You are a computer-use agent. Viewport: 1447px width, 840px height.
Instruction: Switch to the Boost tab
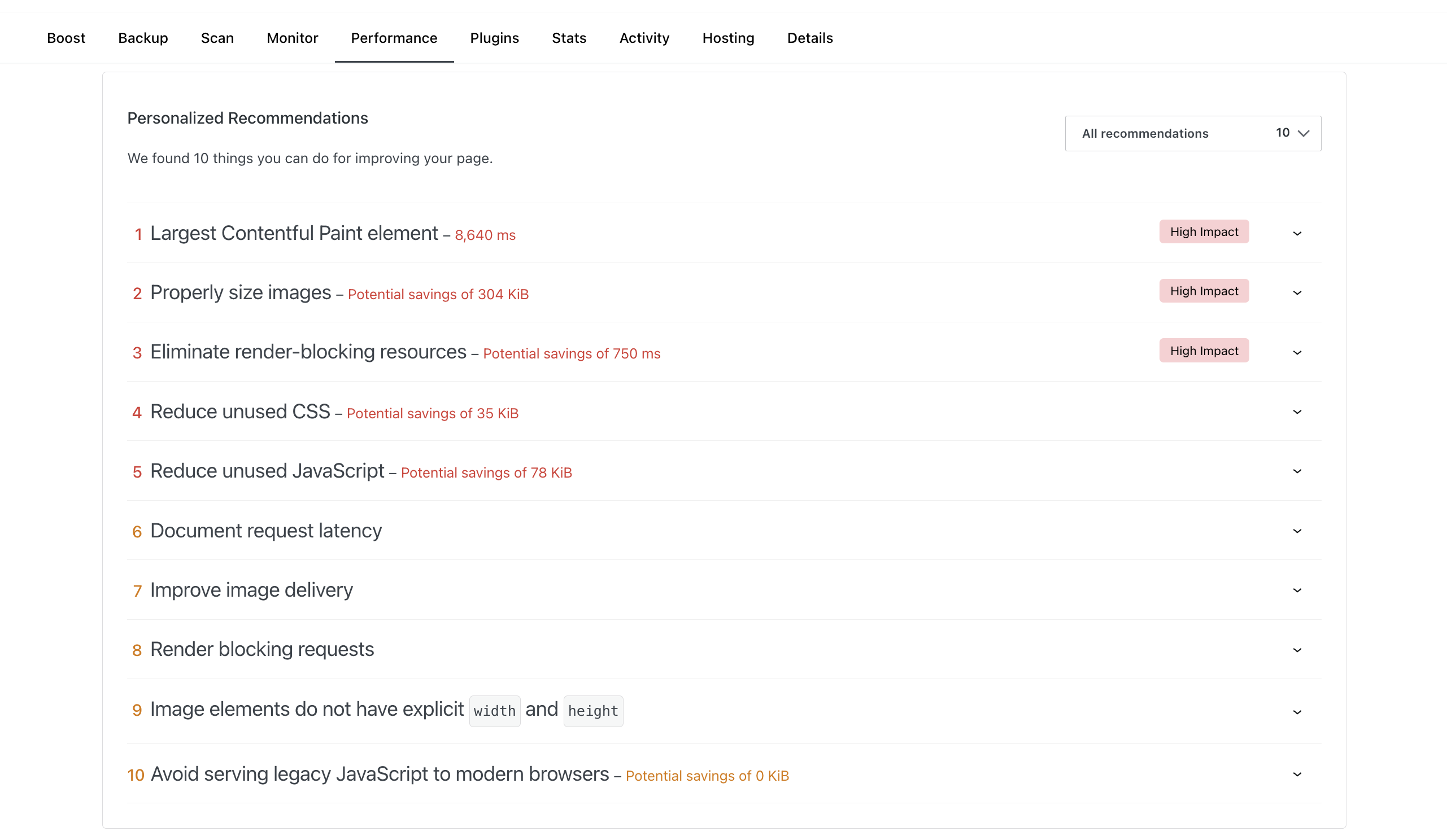coord(66,38)
